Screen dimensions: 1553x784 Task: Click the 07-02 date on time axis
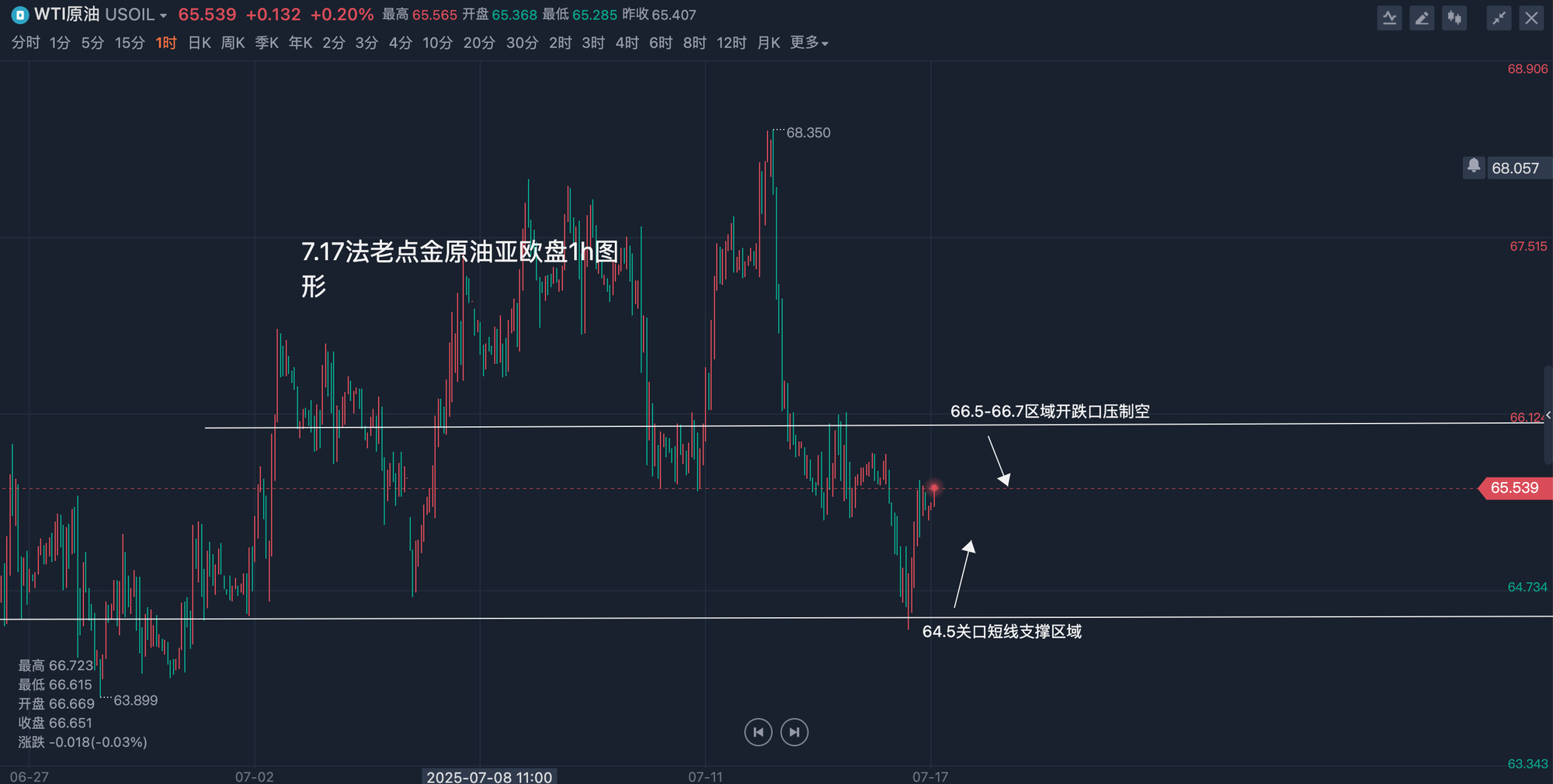(255, 777)
